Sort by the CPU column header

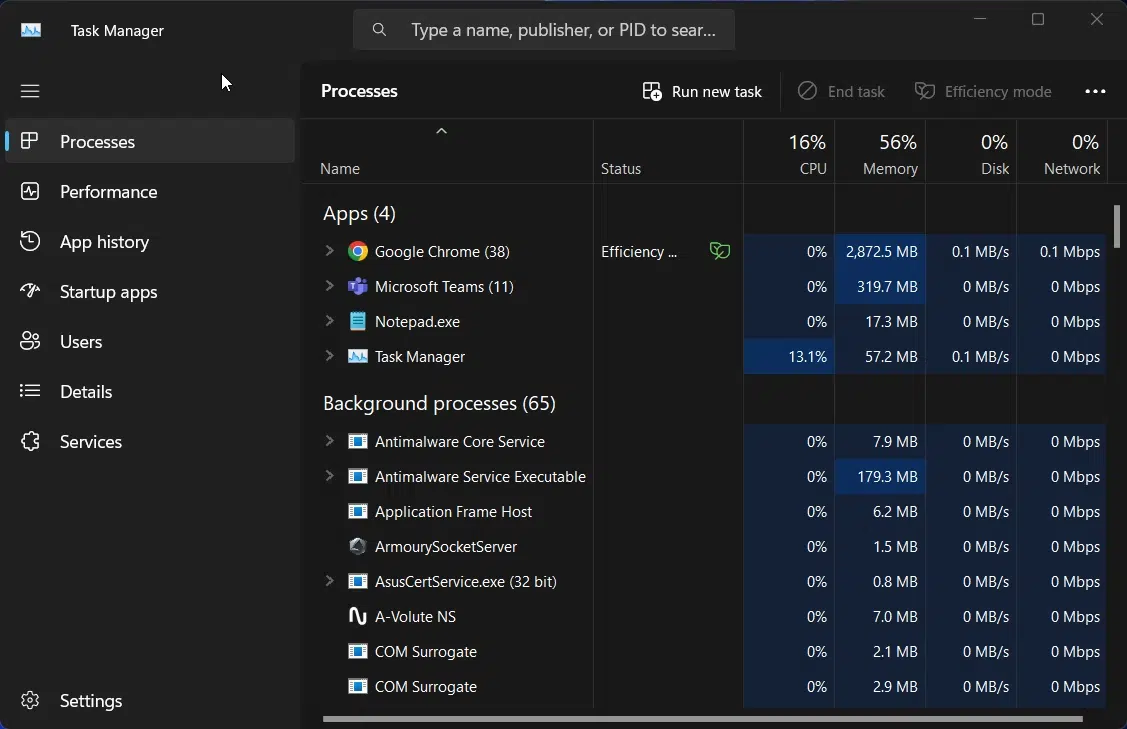click(x=789, y=152)
